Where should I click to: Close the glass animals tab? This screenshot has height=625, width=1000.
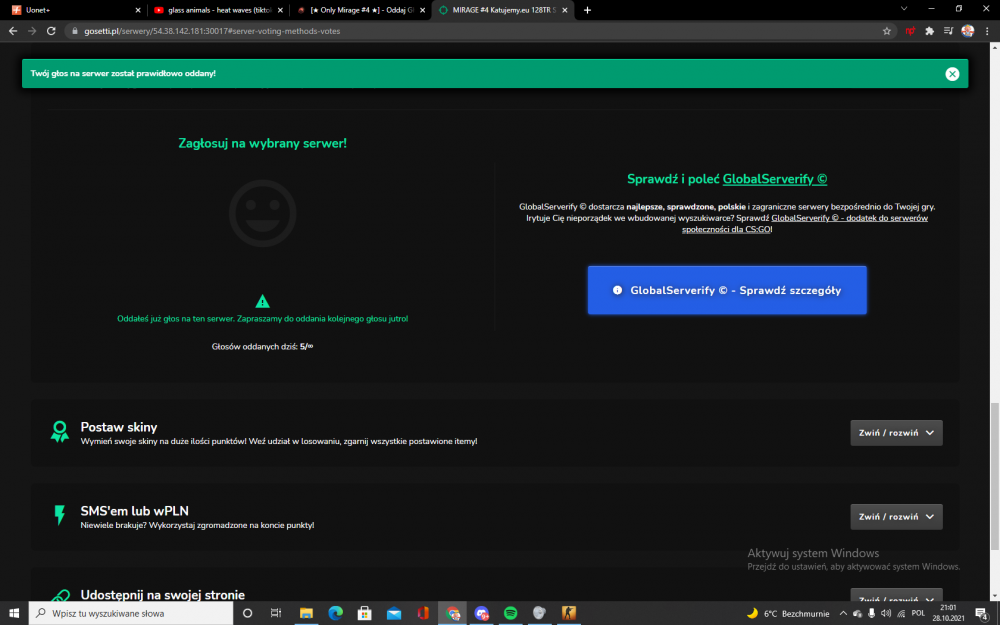tap(280, 10)
